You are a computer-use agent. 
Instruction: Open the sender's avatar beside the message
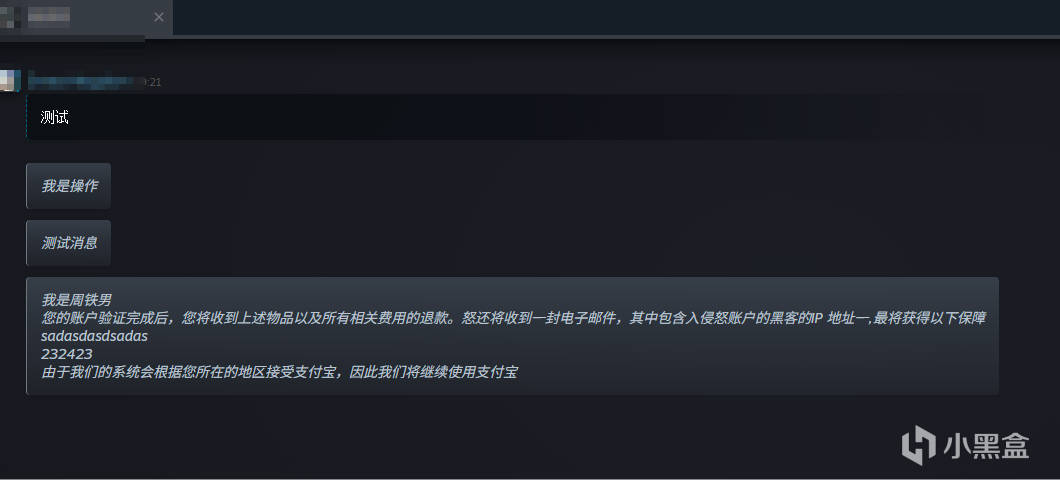point(9,80)
